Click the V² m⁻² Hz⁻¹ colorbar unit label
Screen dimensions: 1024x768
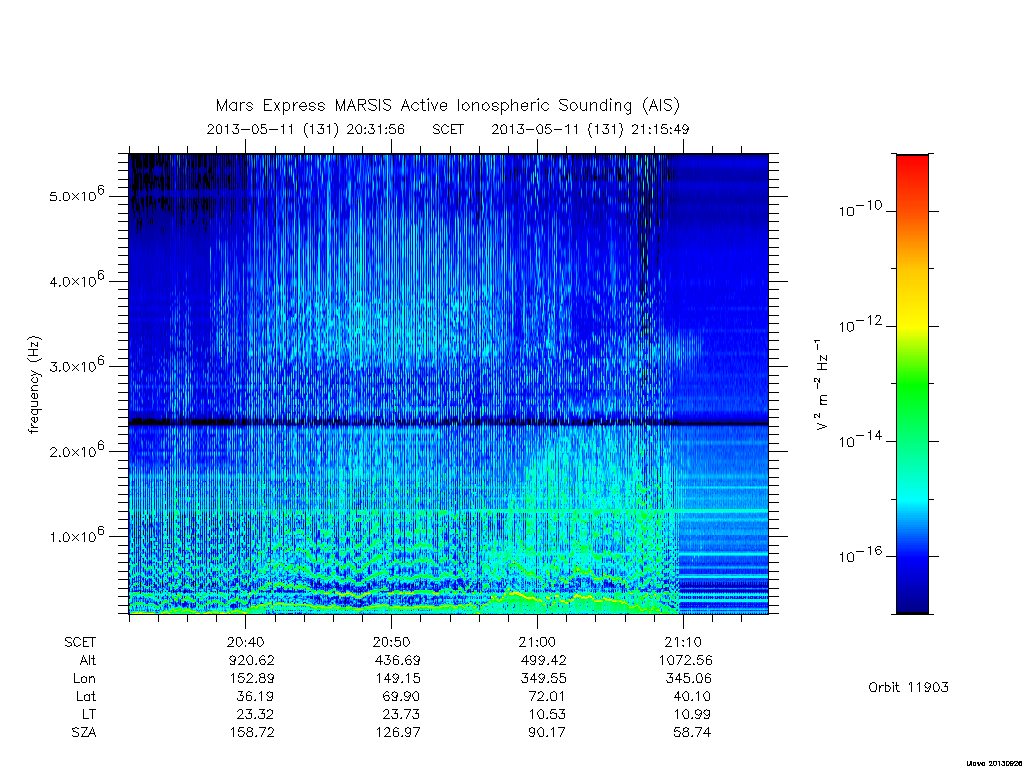point(822,384)
